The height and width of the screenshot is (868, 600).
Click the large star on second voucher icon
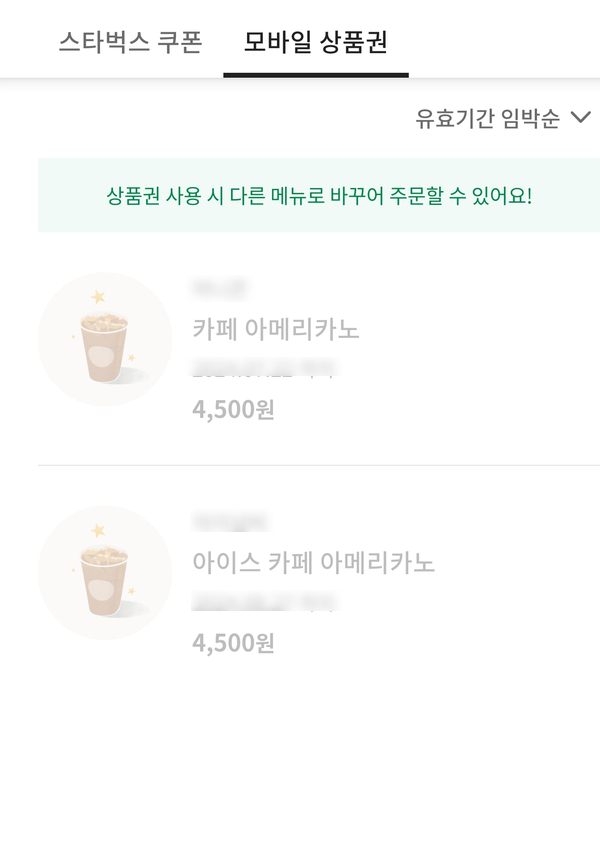[x=98, y=530]
